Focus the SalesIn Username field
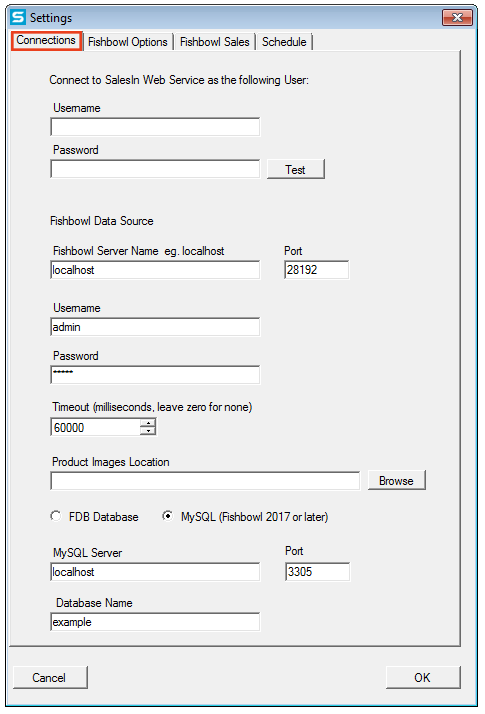 pos(155,127)
